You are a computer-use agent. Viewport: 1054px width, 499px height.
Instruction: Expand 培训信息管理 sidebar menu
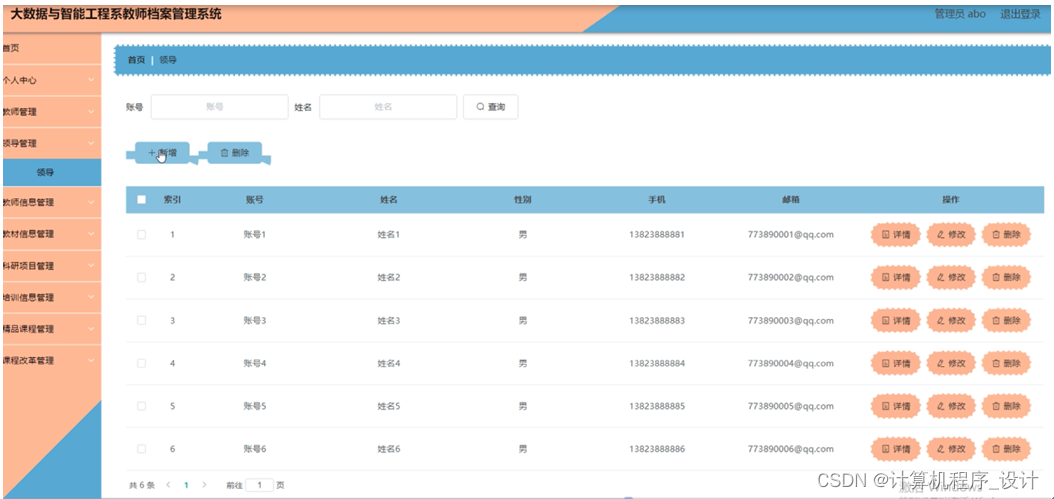[52, 297]
